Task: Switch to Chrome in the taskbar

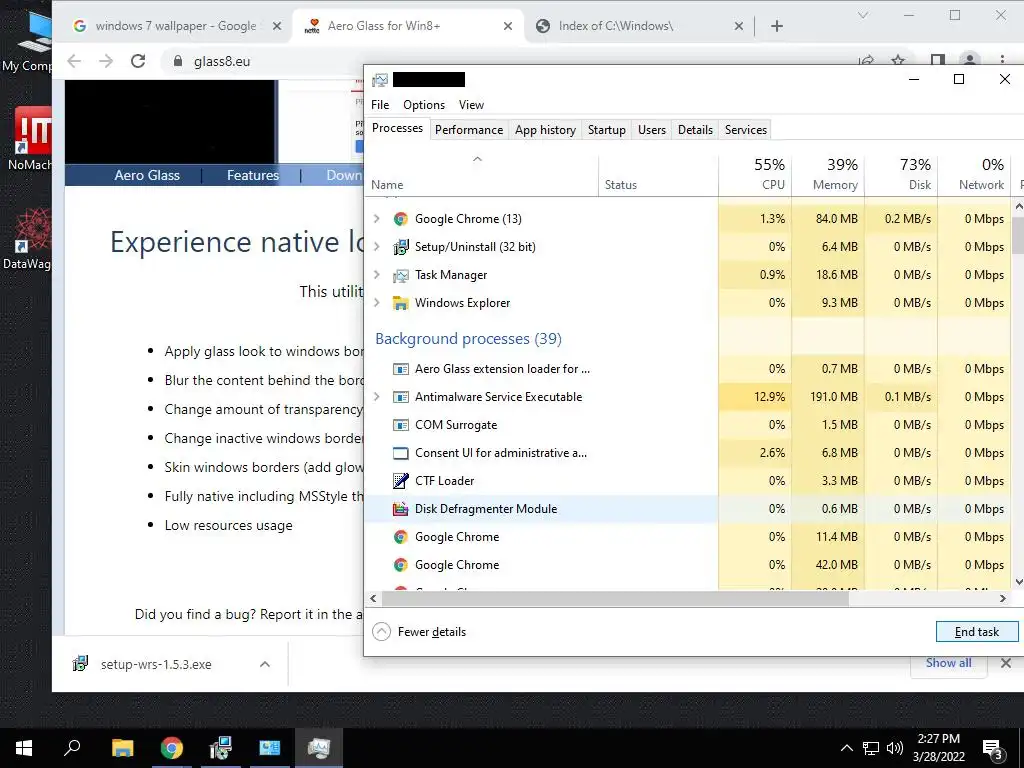Action: point(172,748)
